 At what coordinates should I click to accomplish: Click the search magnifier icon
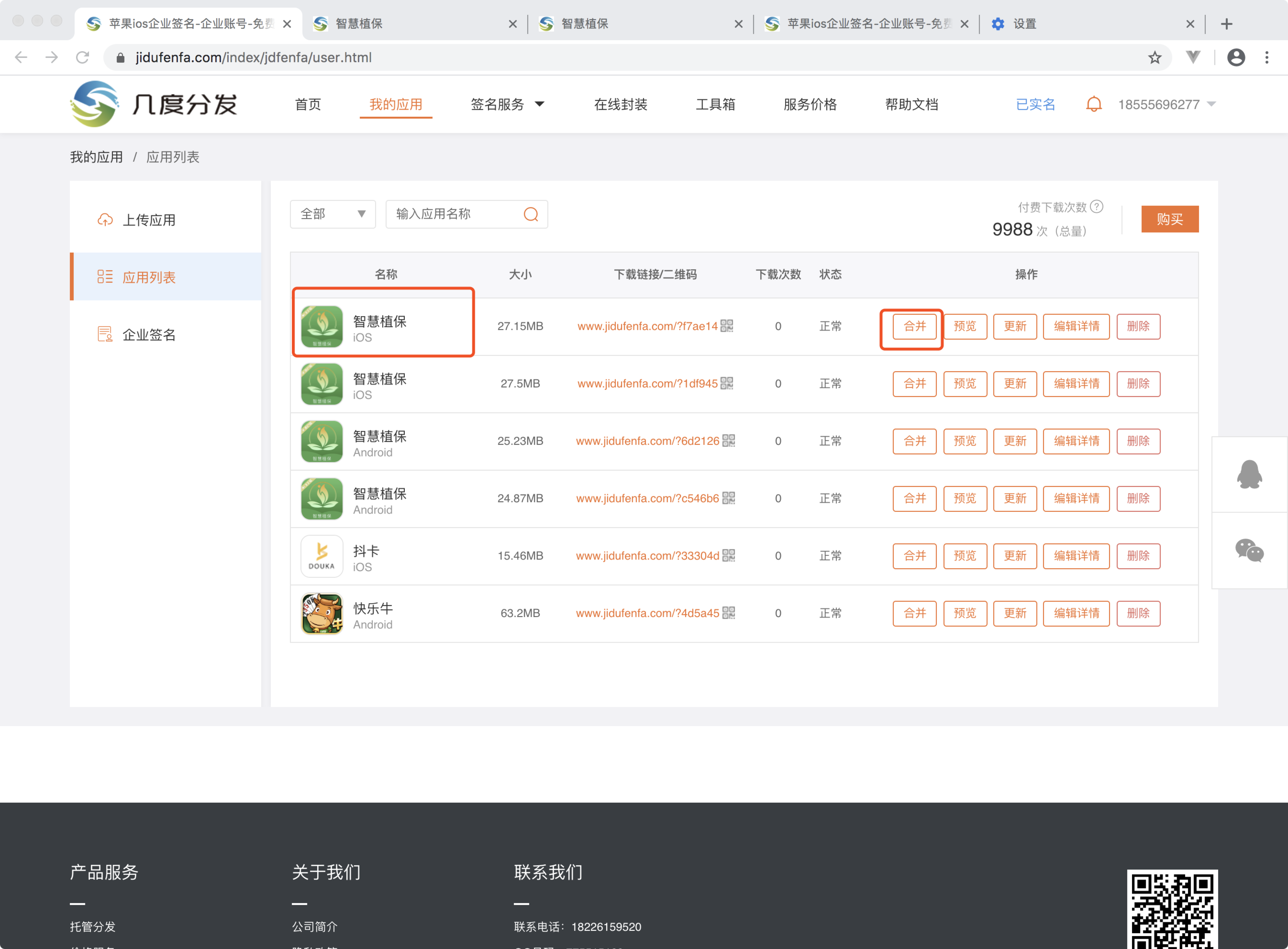531,214
